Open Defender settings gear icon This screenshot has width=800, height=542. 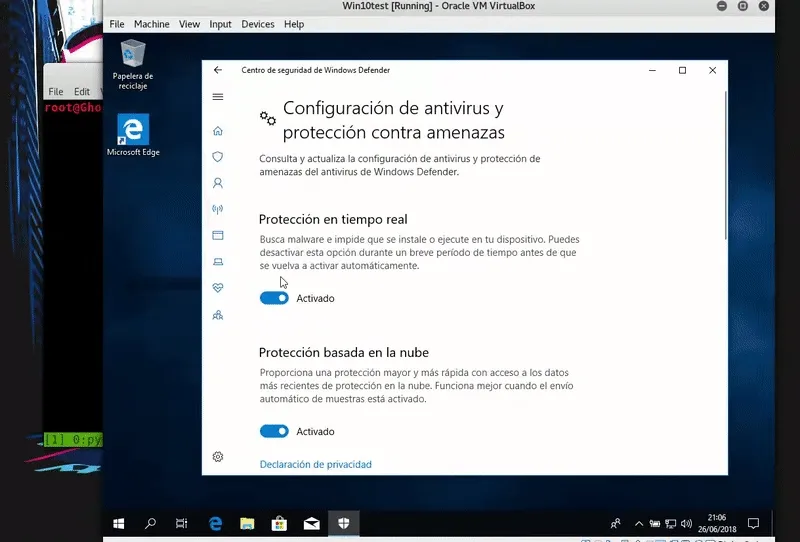(x=218, y=457)
